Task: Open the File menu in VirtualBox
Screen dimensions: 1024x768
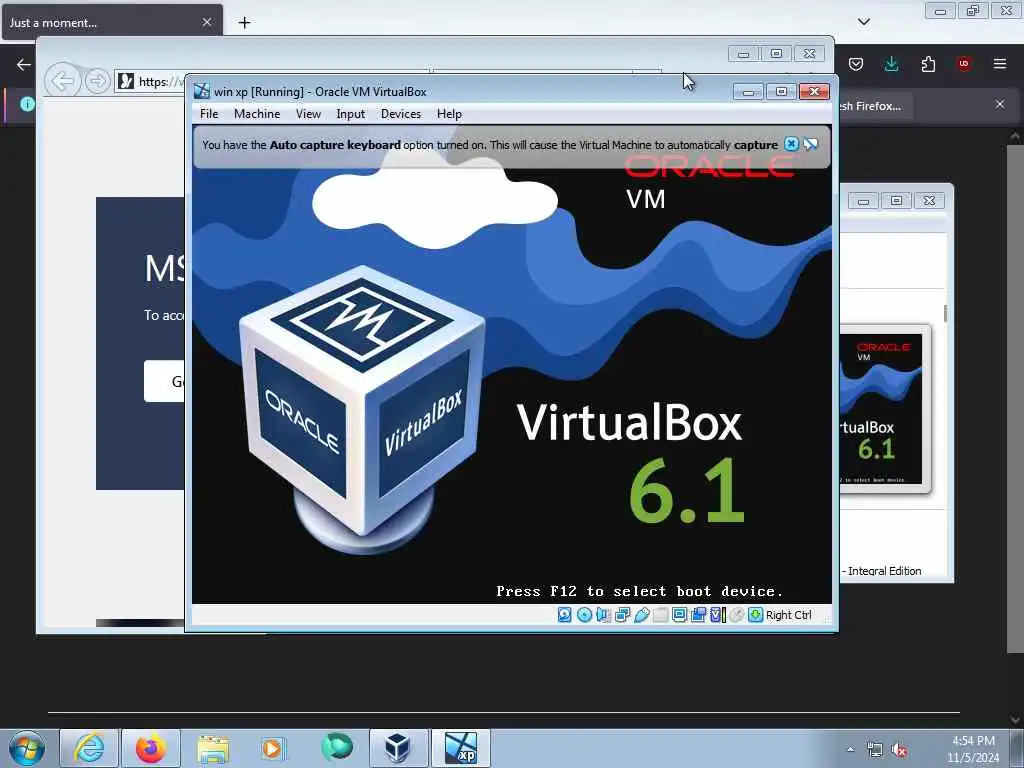Action: (x=209, y=114)
